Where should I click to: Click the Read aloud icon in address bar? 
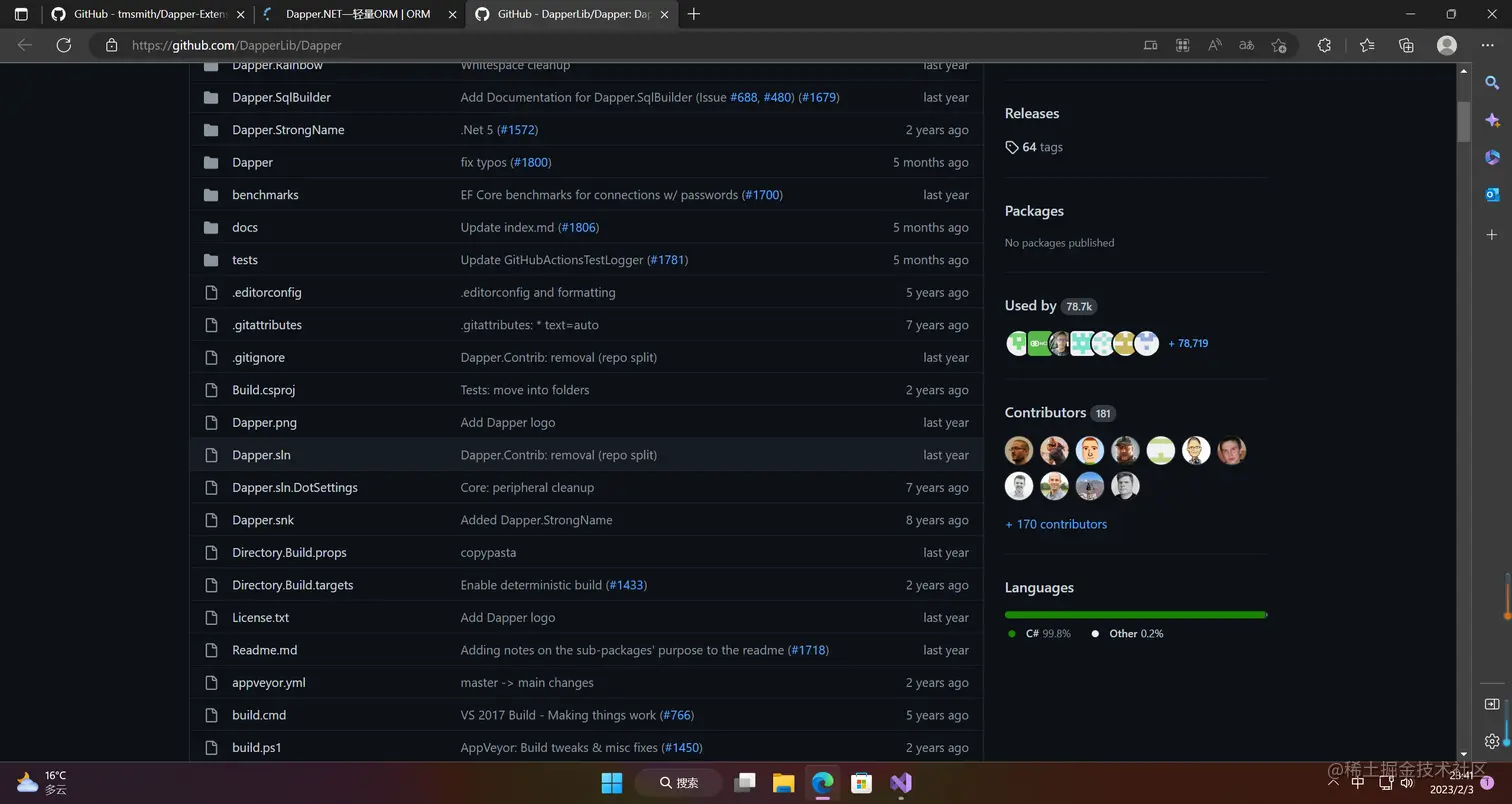point(1215,45)
